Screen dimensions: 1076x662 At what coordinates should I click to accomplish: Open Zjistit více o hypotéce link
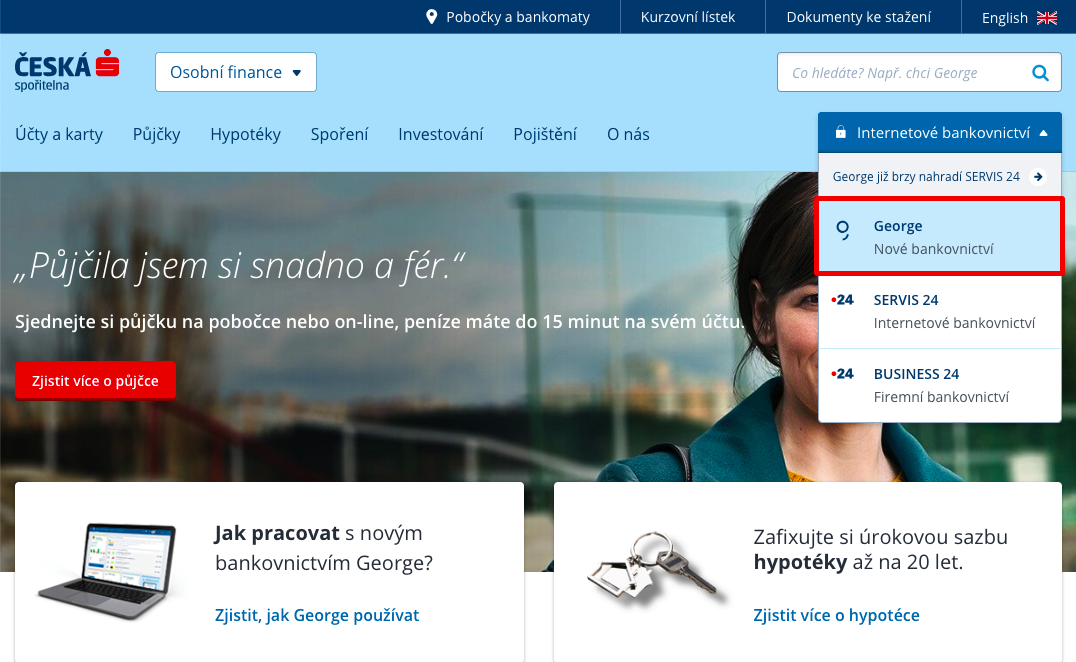[837, 615]
